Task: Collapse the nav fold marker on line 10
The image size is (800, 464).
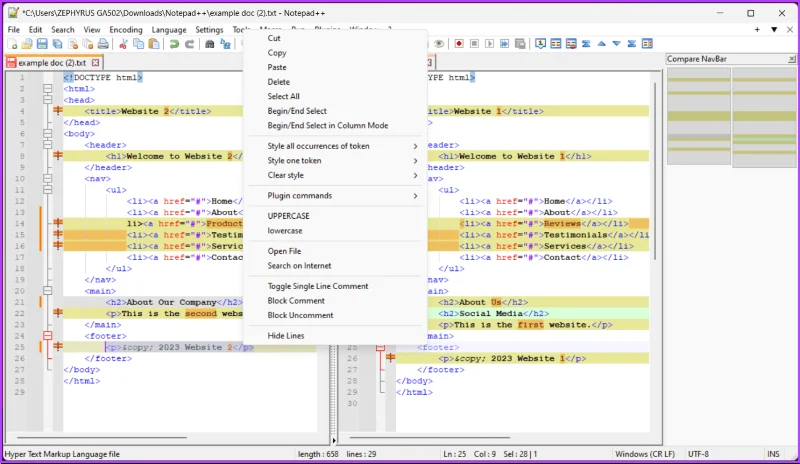Action: click(x=47, y=179)
